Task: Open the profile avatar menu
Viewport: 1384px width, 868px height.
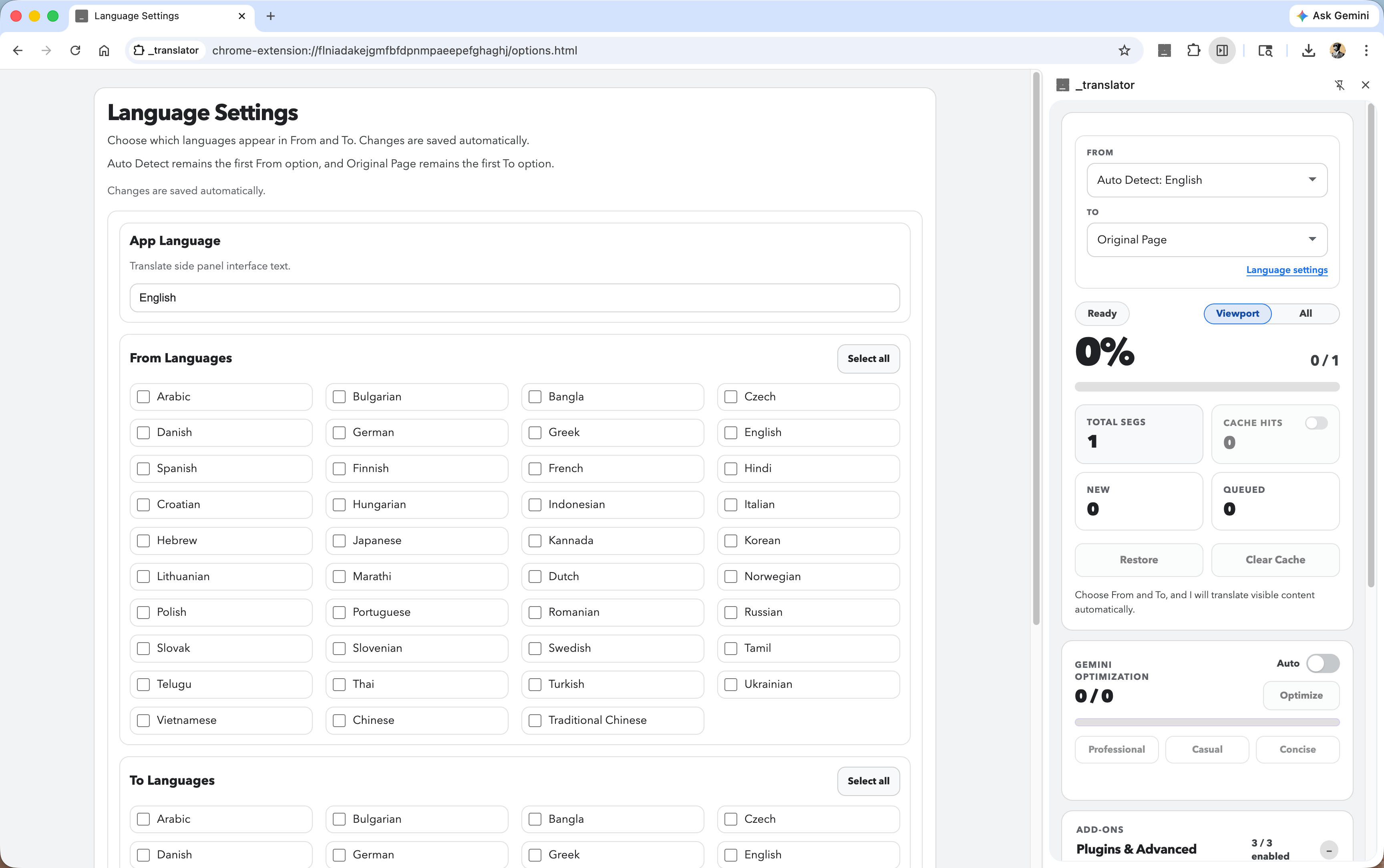Action: click(1338, 50)
